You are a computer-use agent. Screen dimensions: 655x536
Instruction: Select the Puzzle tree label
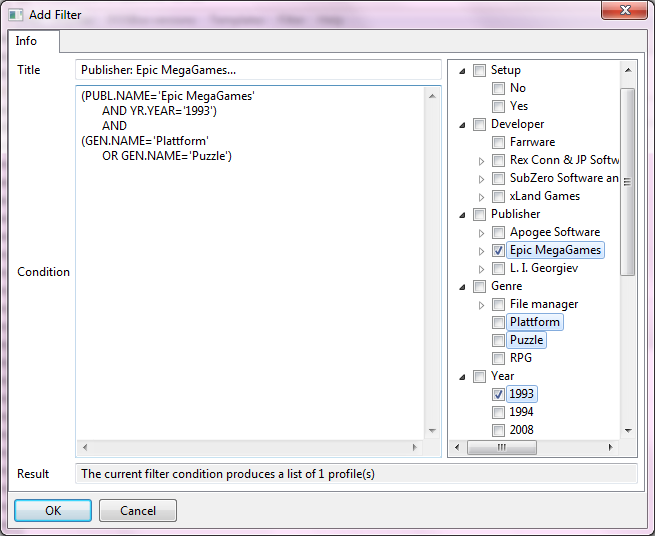tap(526, 340)
